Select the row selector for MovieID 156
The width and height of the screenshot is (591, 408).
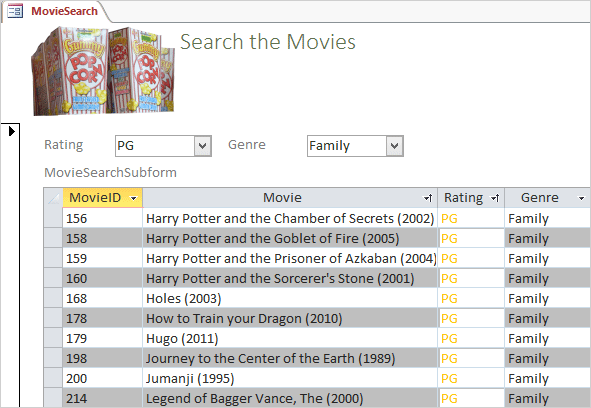click(x=53, y=218)
